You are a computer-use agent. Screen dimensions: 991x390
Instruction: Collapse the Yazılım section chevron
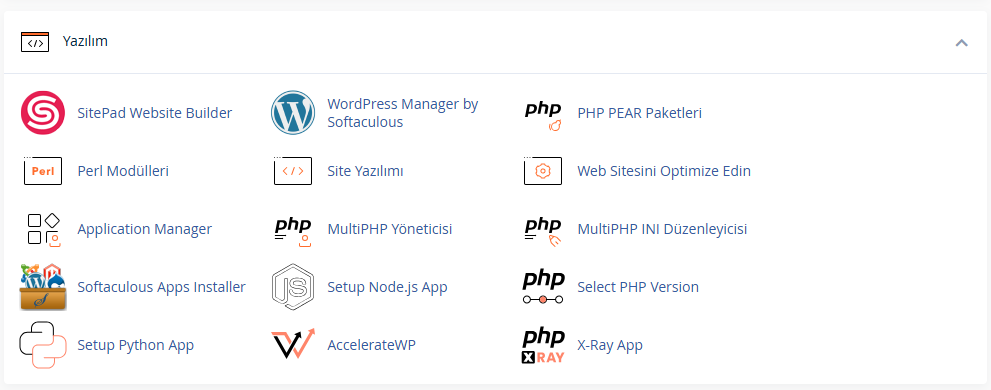point(961,42)
